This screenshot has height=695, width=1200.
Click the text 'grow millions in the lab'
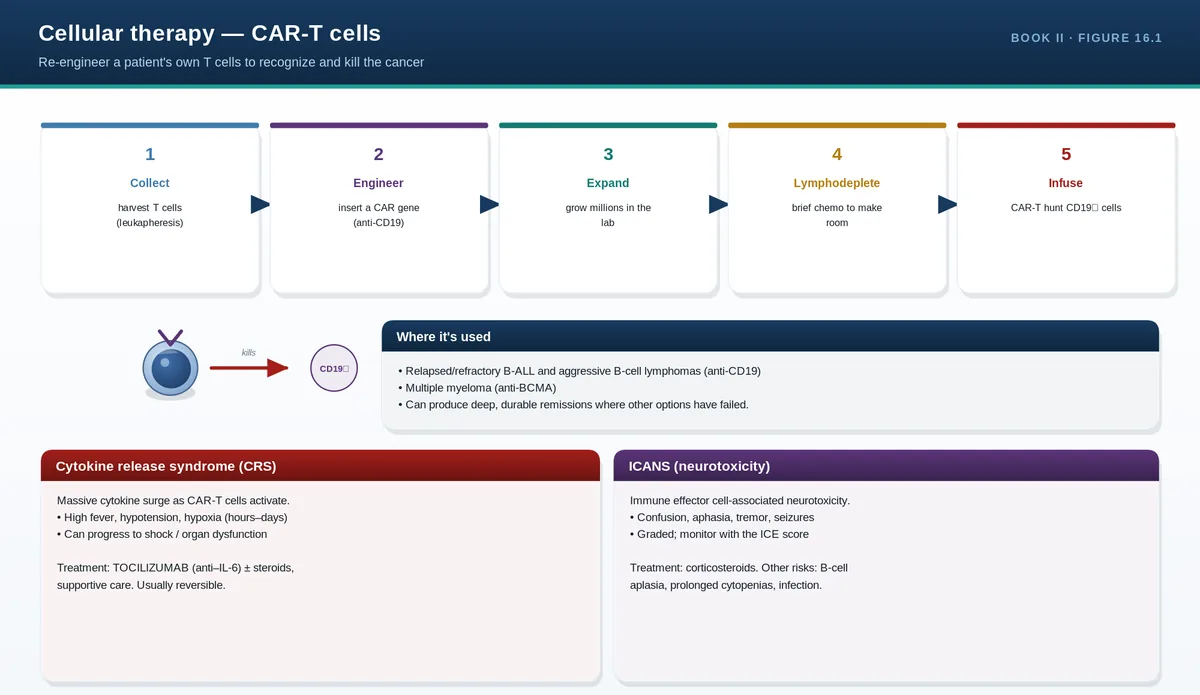(x=608, y=215)
